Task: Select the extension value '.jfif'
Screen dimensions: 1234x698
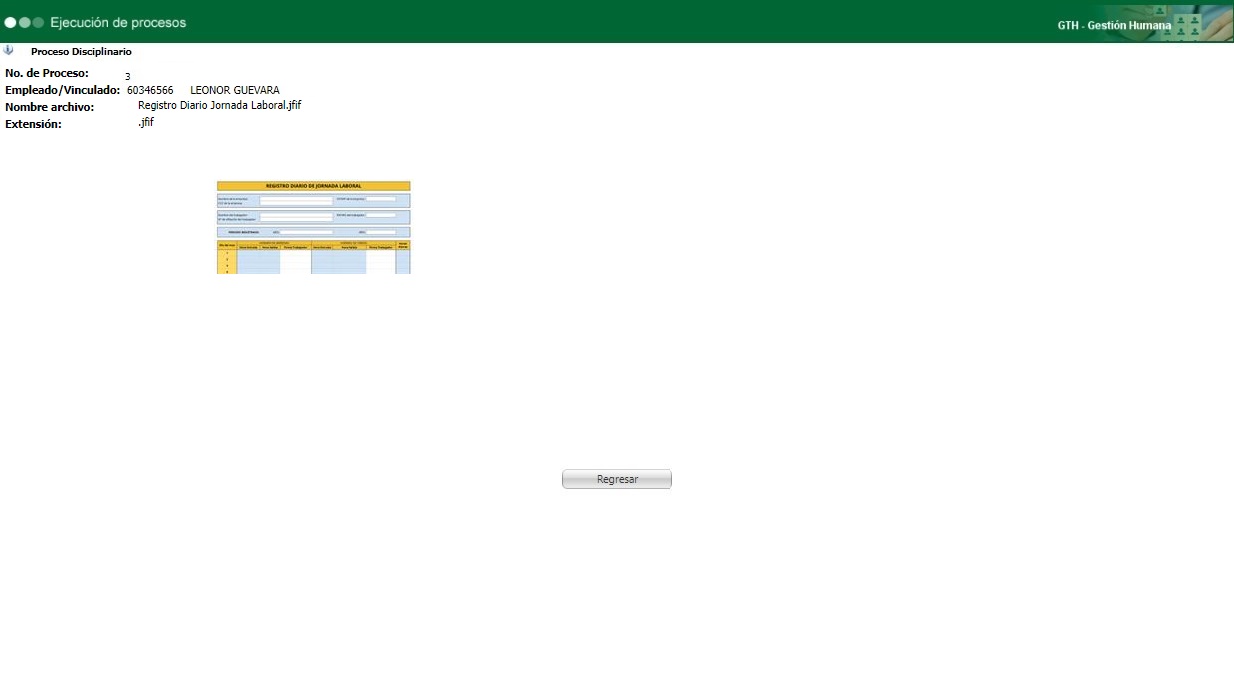Action: (x=146, y=122)
